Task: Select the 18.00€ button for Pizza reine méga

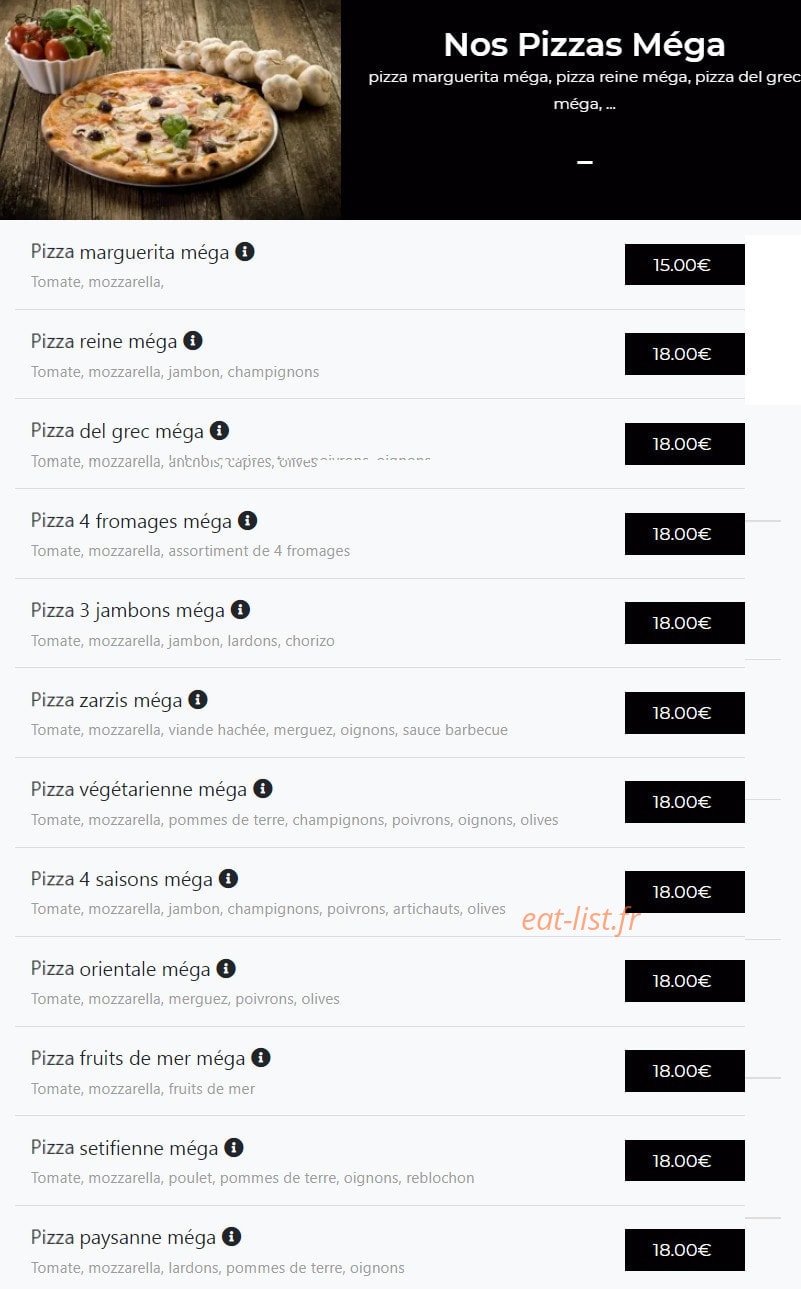Action: pyautogui.click(x=685, y=354)
